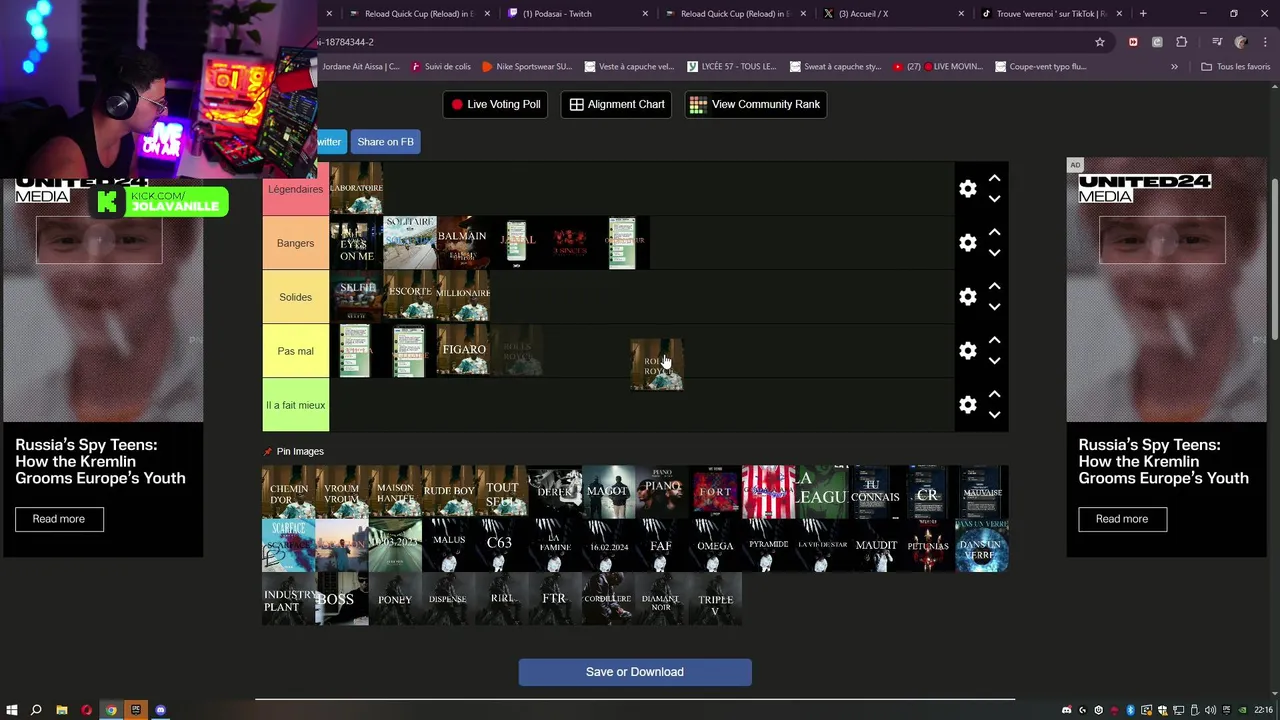
Task: Select LABORATOIRE in Légendaires tier
Action: tap(356, 189)
